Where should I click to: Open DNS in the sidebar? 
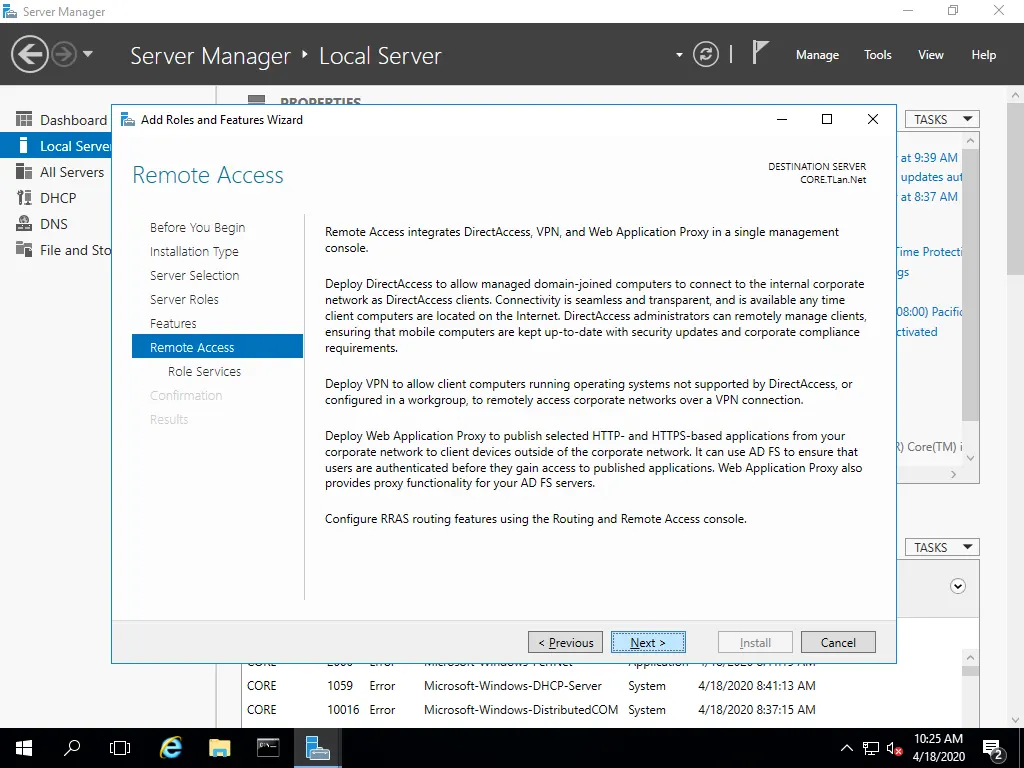(x=56, y=224)
